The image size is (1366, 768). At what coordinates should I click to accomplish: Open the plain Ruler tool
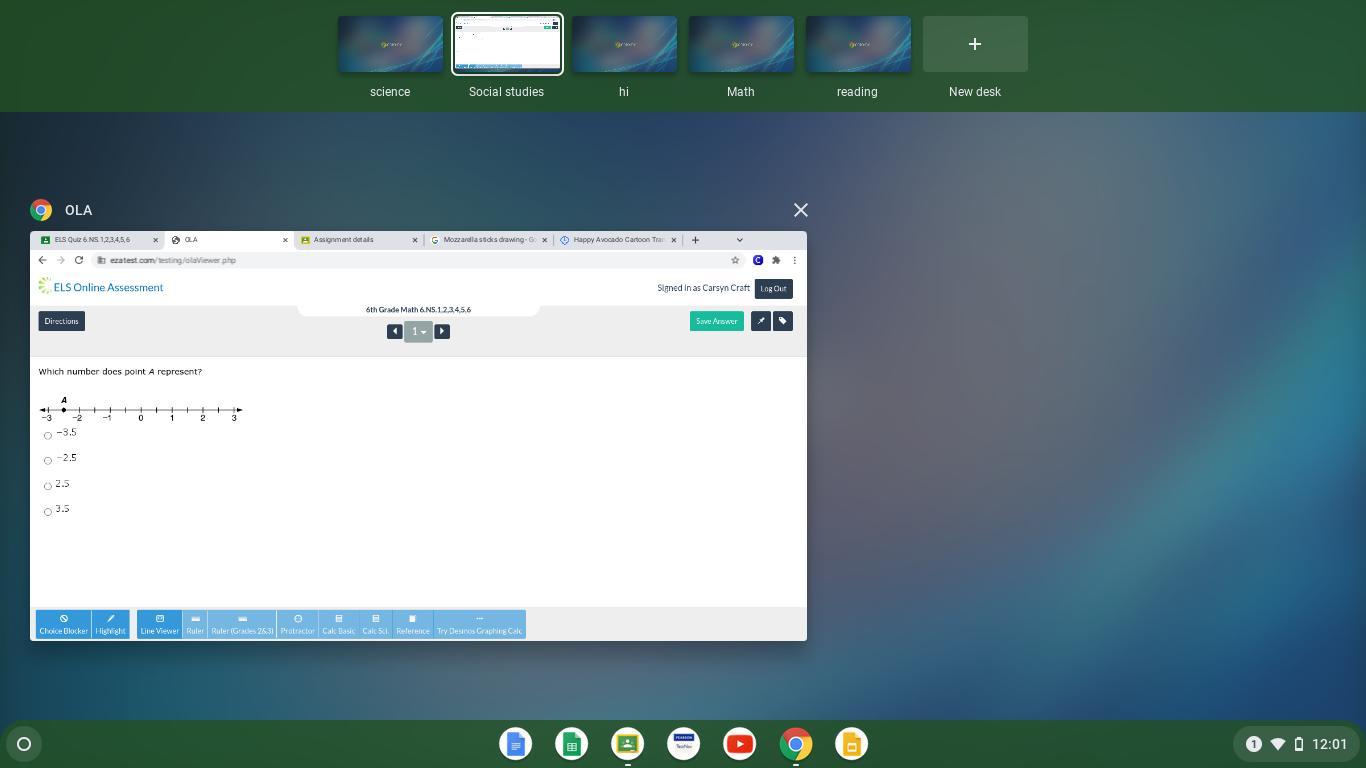point(195,624)
